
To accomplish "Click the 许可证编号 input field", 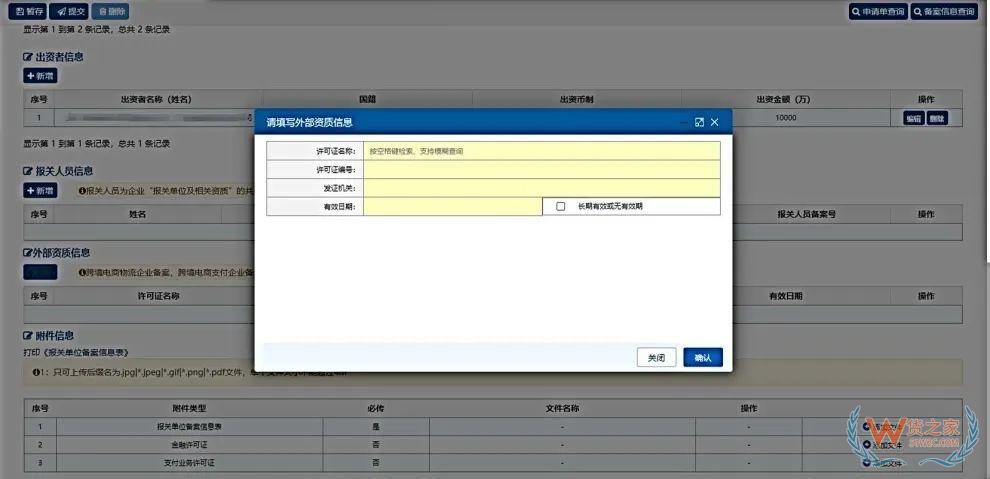I will (541, 170).
